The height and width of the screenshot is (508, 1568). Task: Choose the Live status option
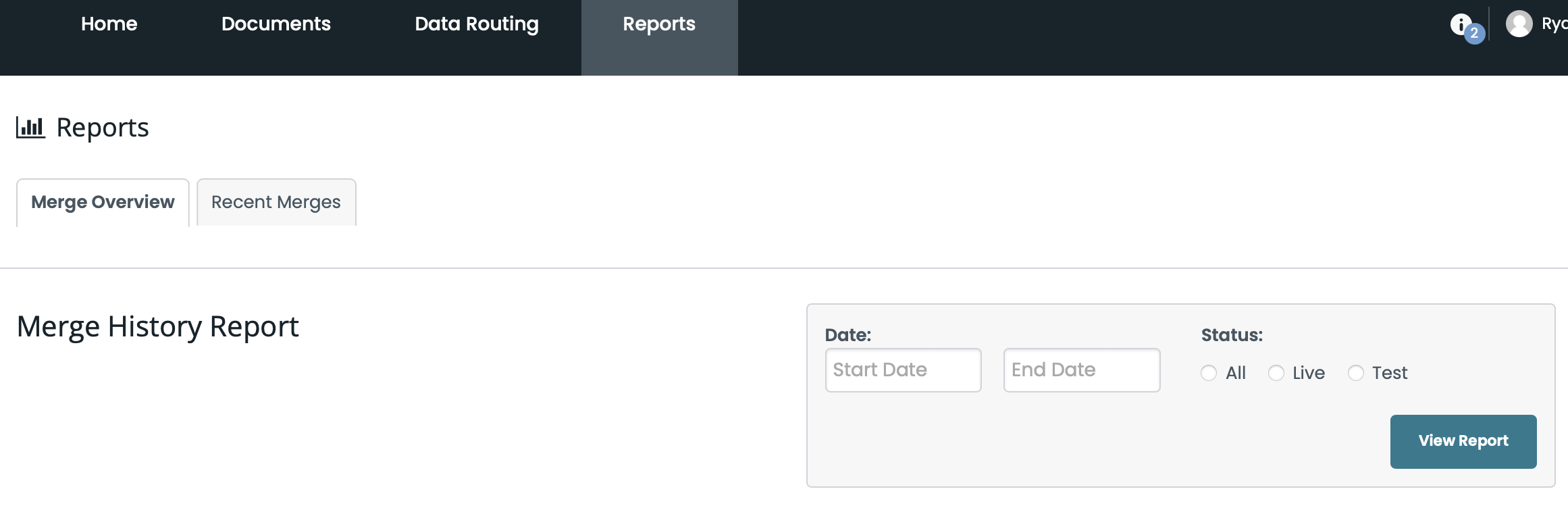[x=1276, y=373]
